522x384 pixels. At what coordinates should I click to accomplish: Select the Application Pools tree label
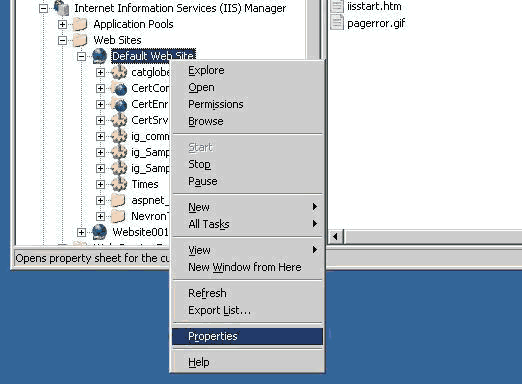click(x=133, y=24)
